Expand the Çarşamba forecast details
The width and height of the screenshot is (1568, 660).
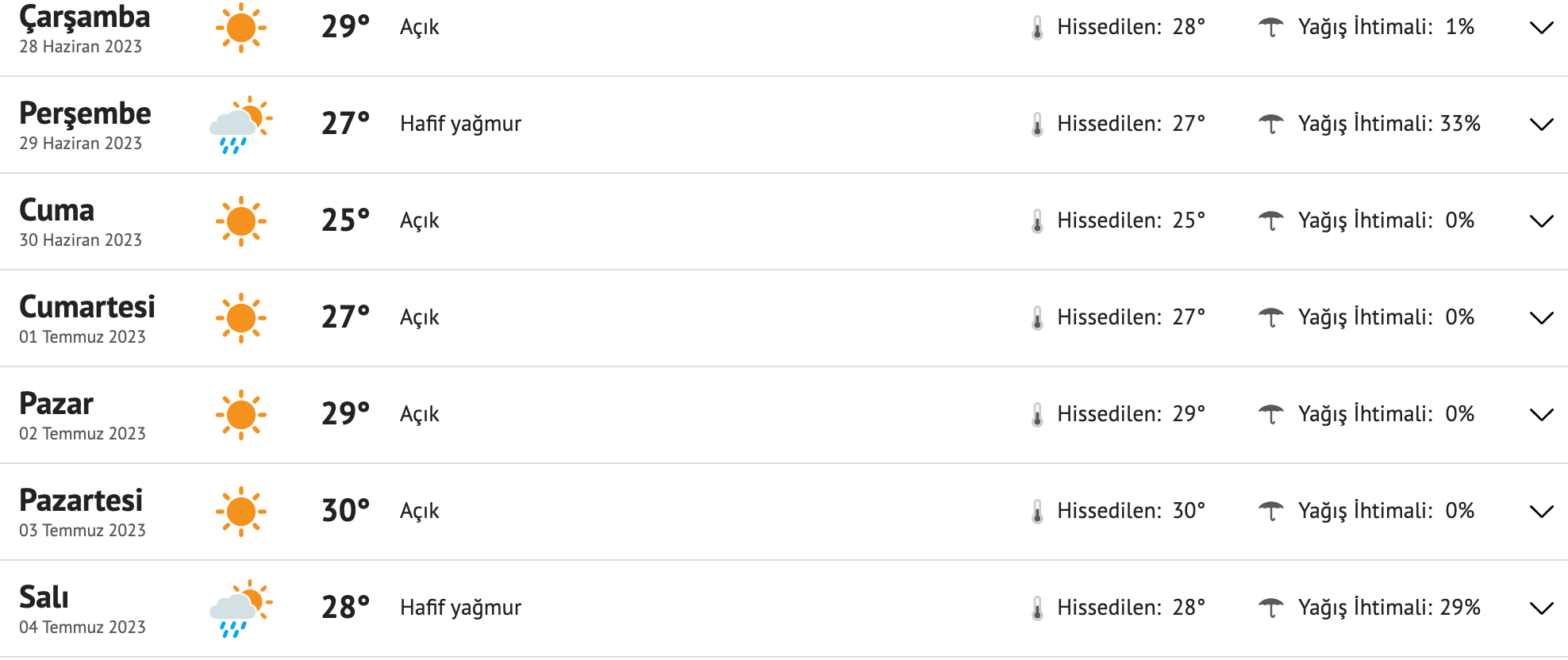click(1541, 29)
